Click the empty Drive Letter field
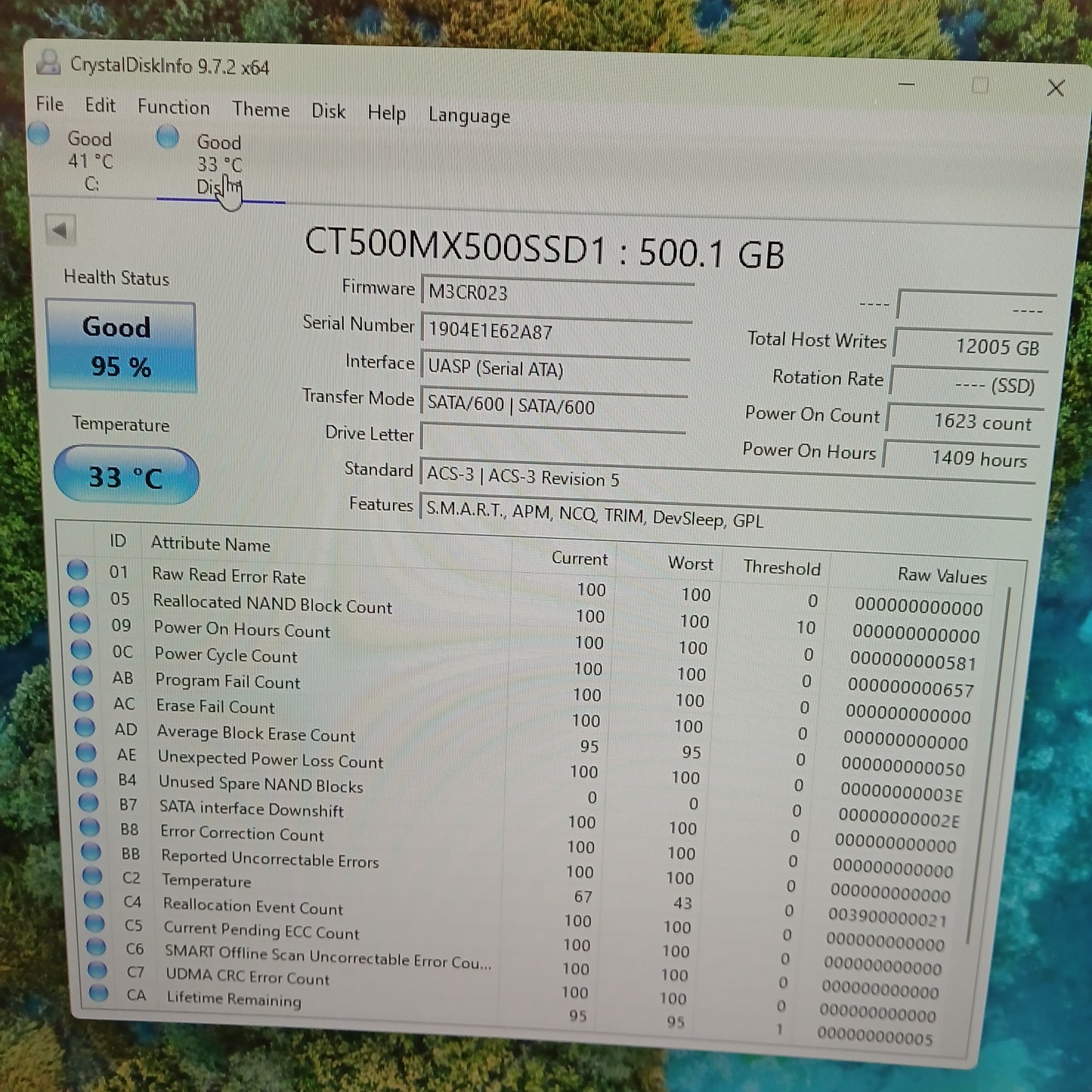 coord(552,437)
